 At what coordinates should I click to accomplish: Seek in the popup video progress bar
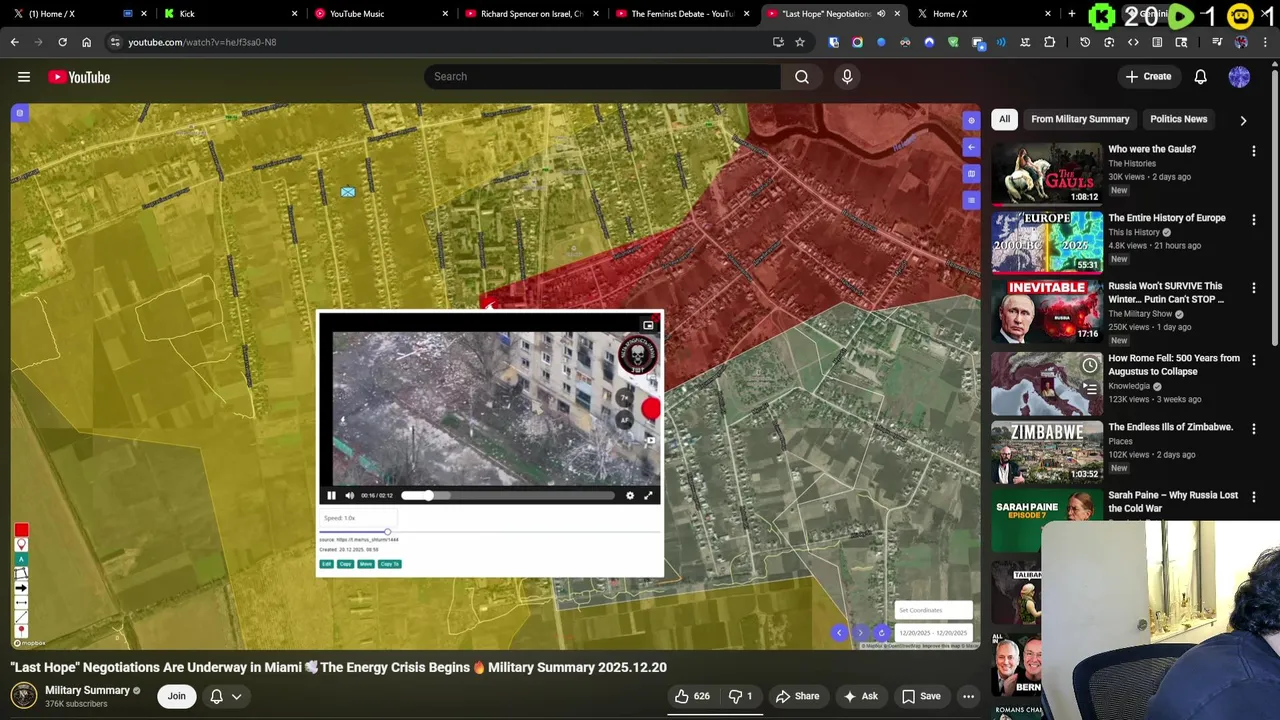coord(508,495)
